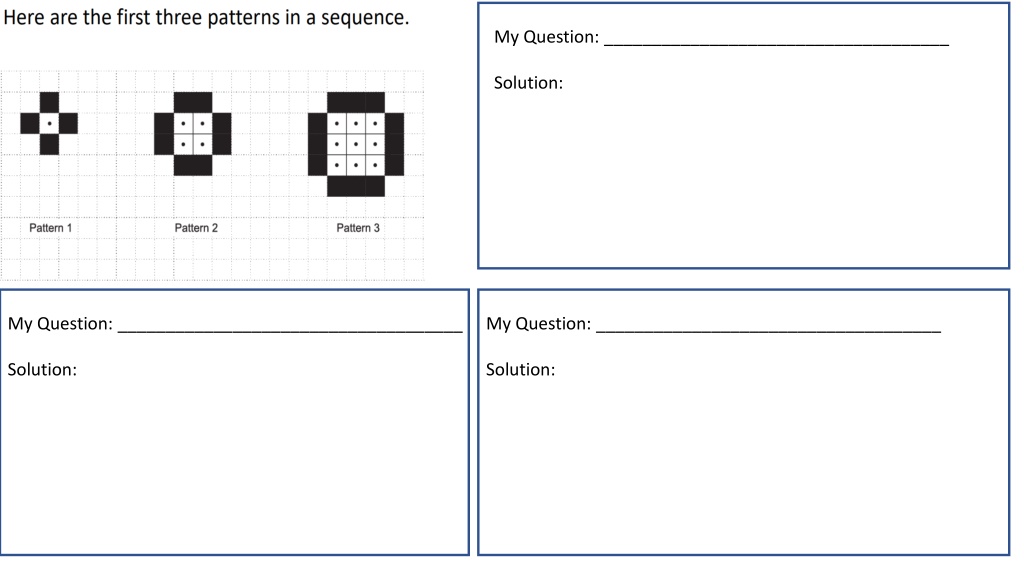Click the top-left dot inside Pattern 2

[184, 123]
